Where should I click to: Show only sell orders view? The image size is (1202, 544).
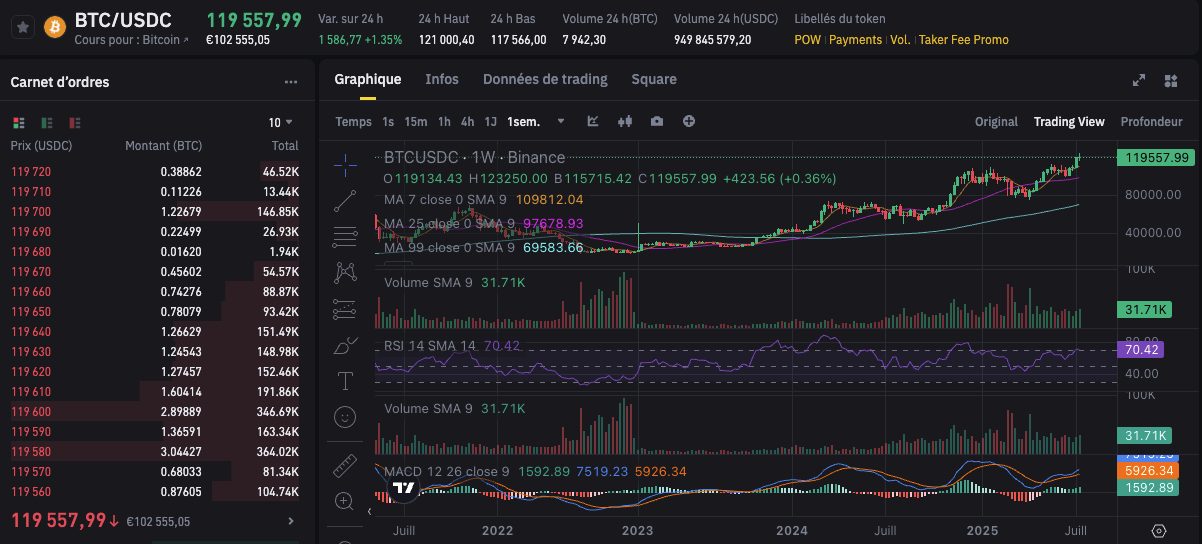[75, 122]
